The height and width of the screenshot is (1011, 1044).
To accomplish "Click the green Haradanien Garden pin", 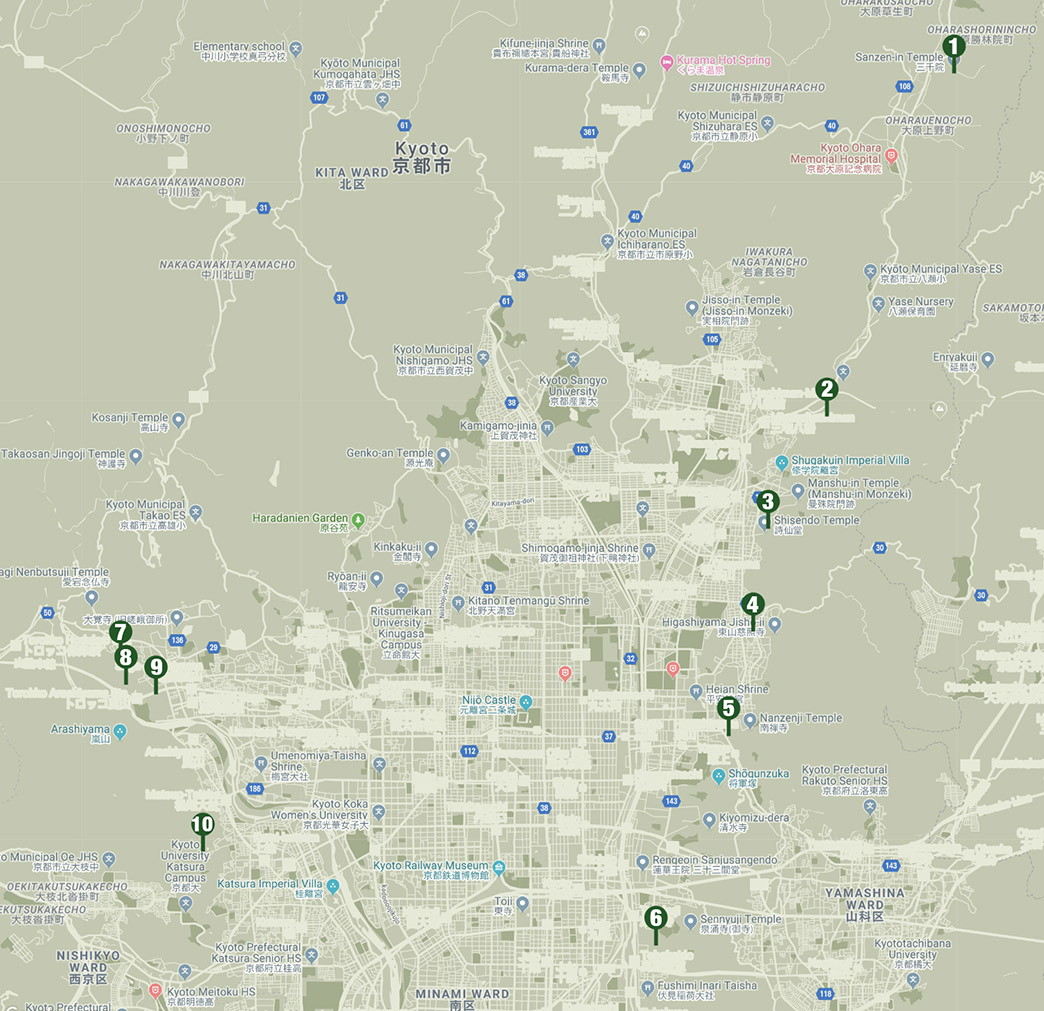I will pyautogui.click(x=358, y=520).
